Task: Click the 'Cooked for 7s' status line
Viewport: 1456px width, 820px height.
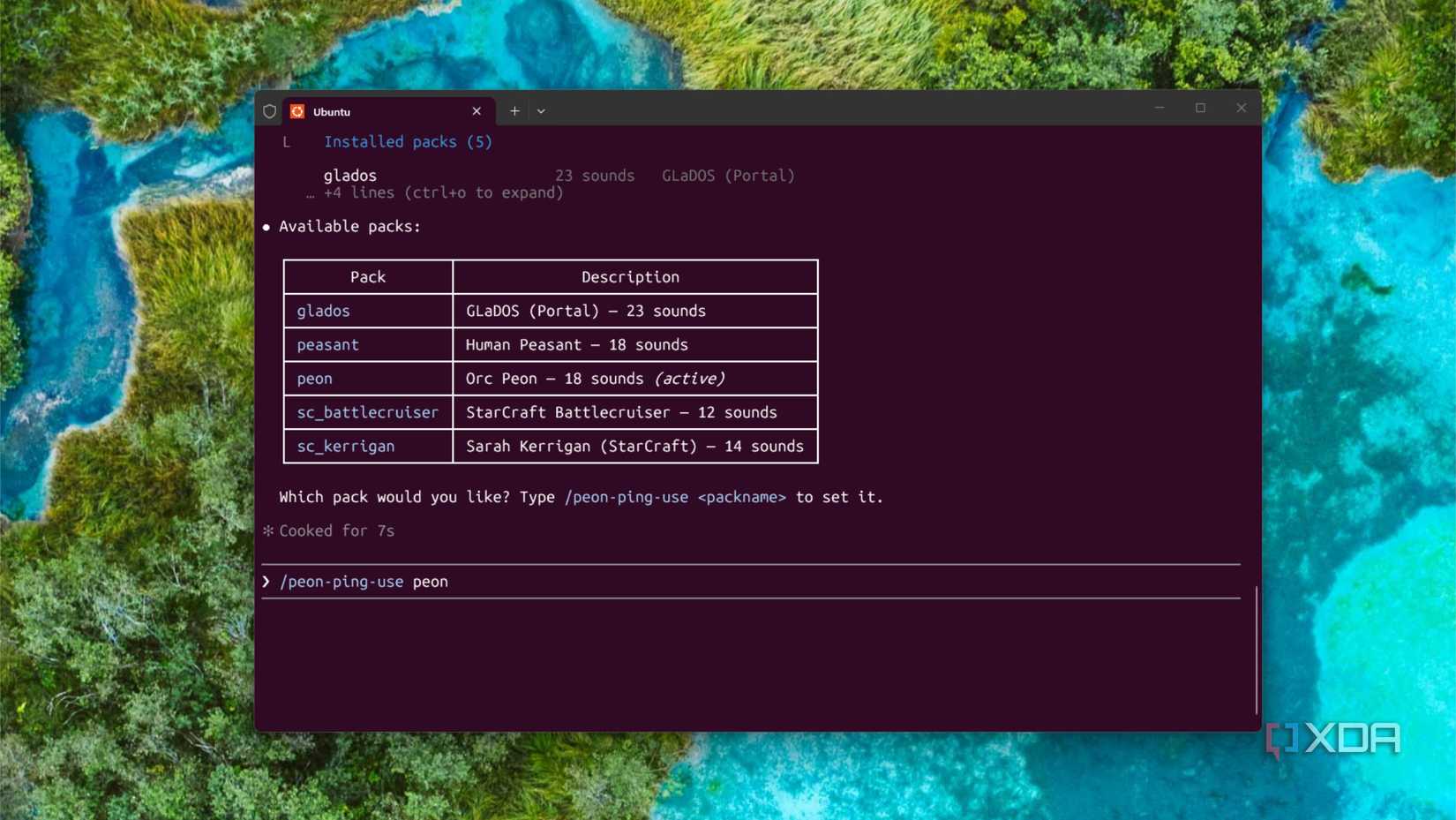Action: point(336,530)
